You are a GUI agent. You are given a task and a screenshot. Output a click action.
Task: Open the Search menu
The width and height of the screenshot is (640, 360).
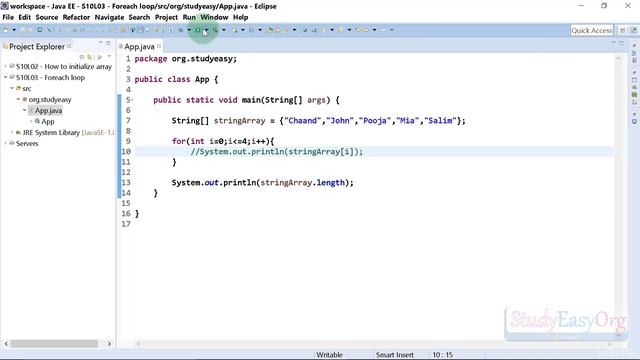(139, 17)
